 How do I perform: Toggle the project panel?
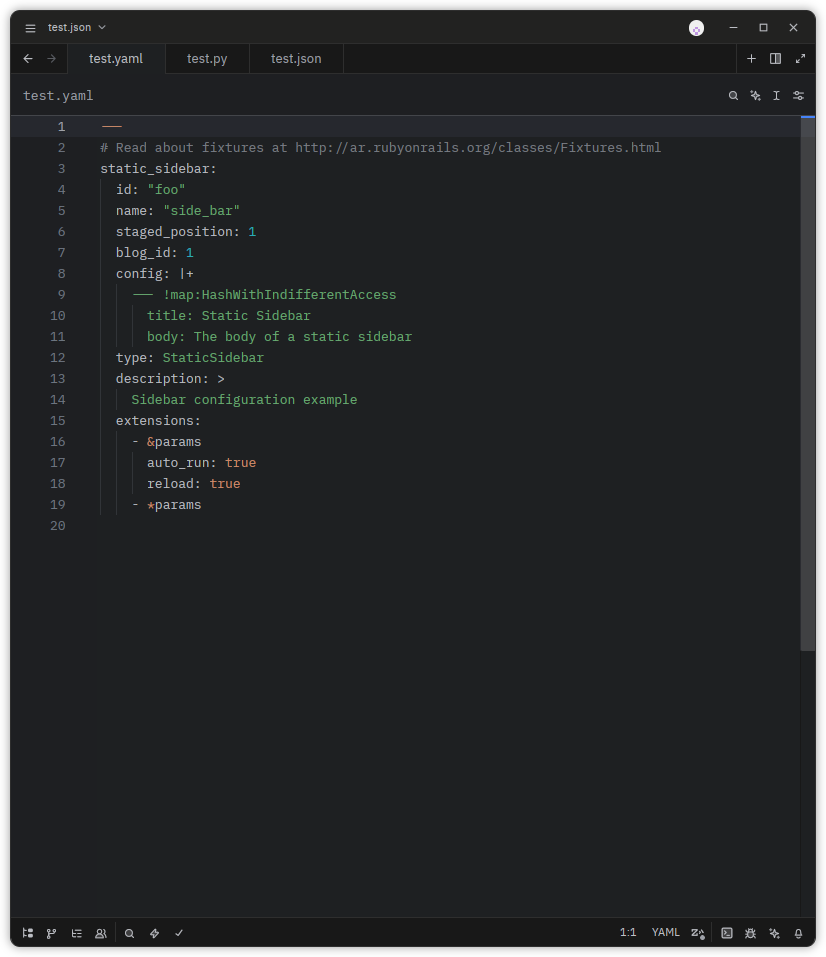tap(27, 933)
